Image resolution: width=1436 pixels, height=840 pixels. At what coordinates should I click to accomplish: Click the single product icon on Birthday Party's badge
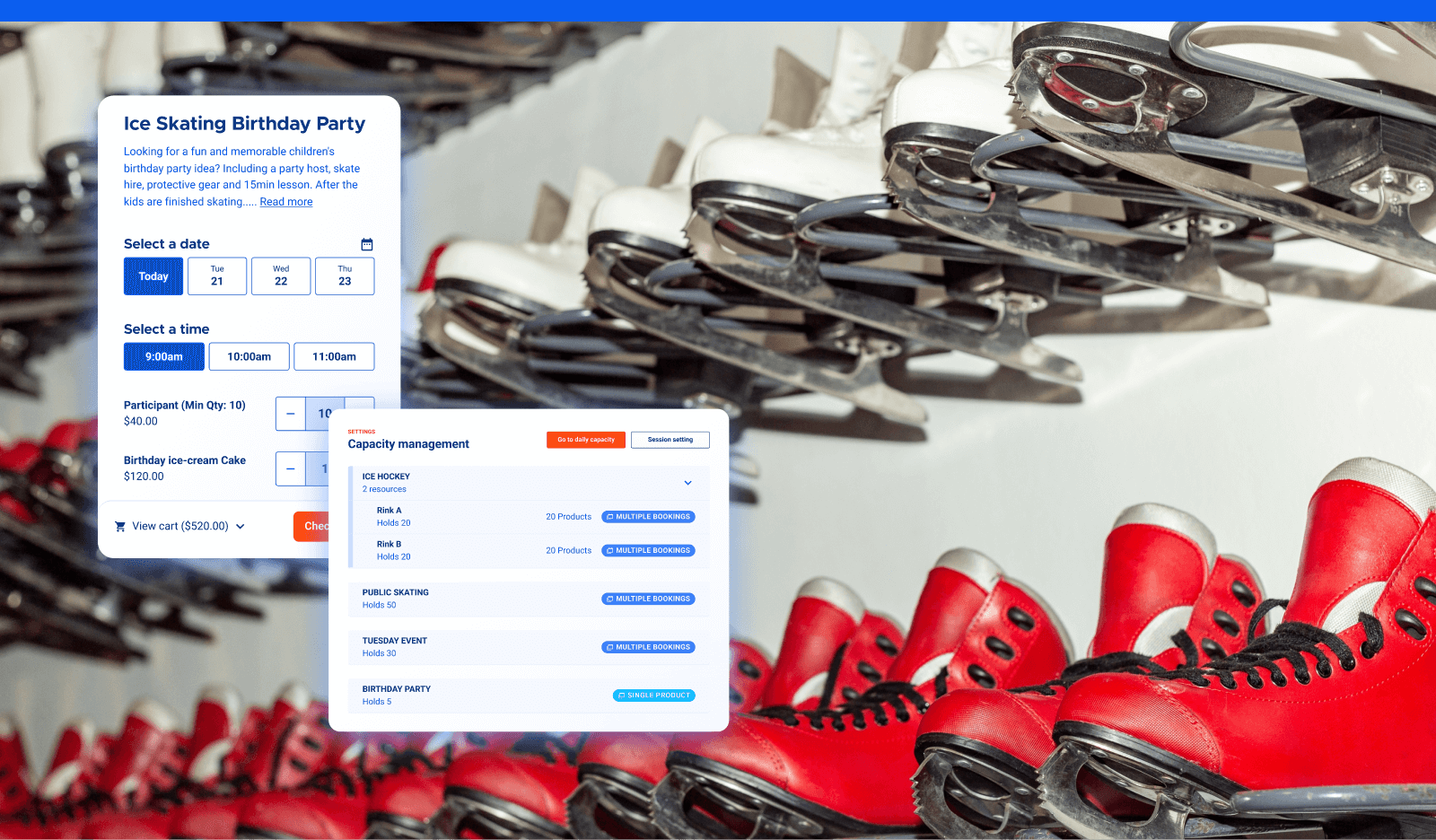[621, 695]
